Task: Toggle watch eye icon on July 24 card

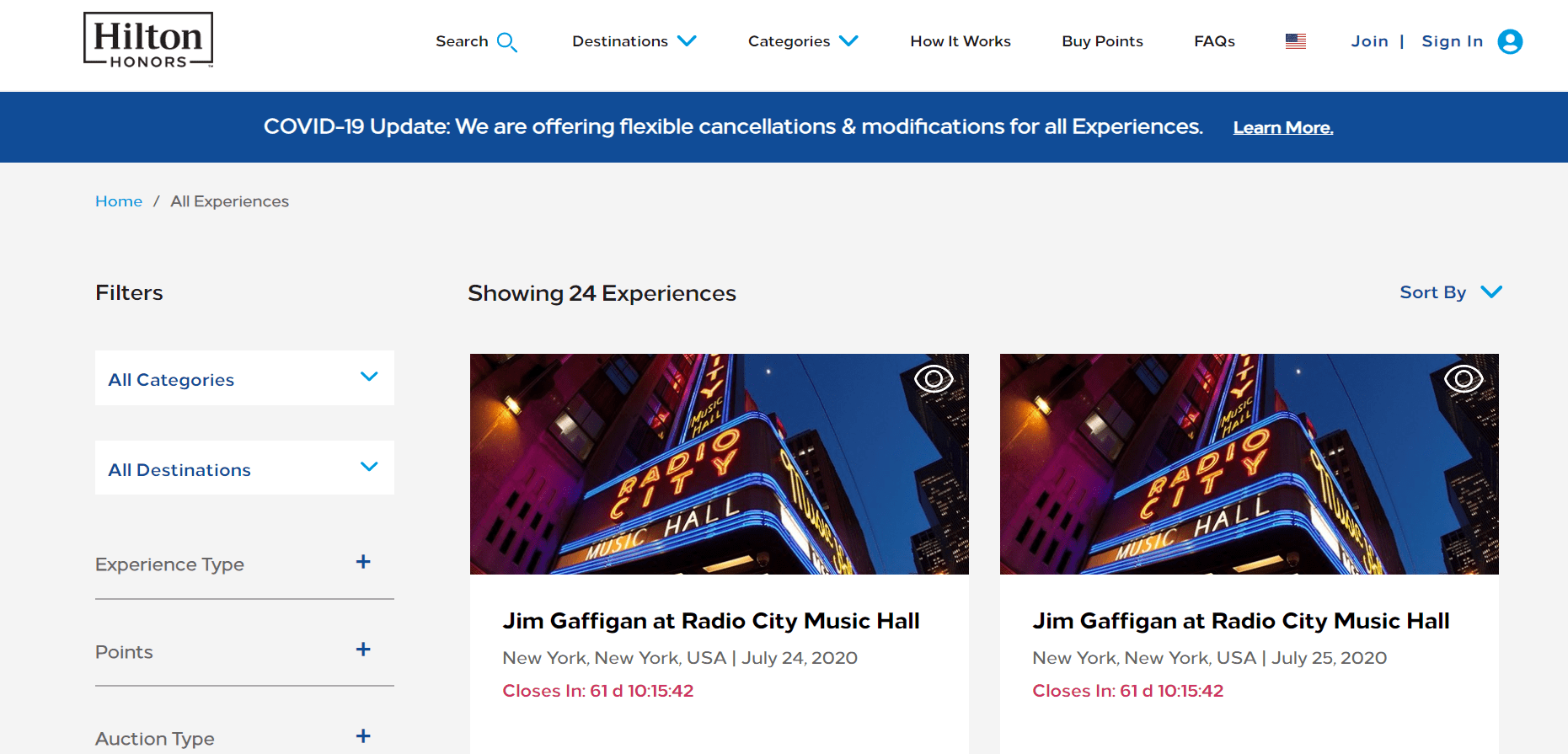Action: [x=934, y=379]
